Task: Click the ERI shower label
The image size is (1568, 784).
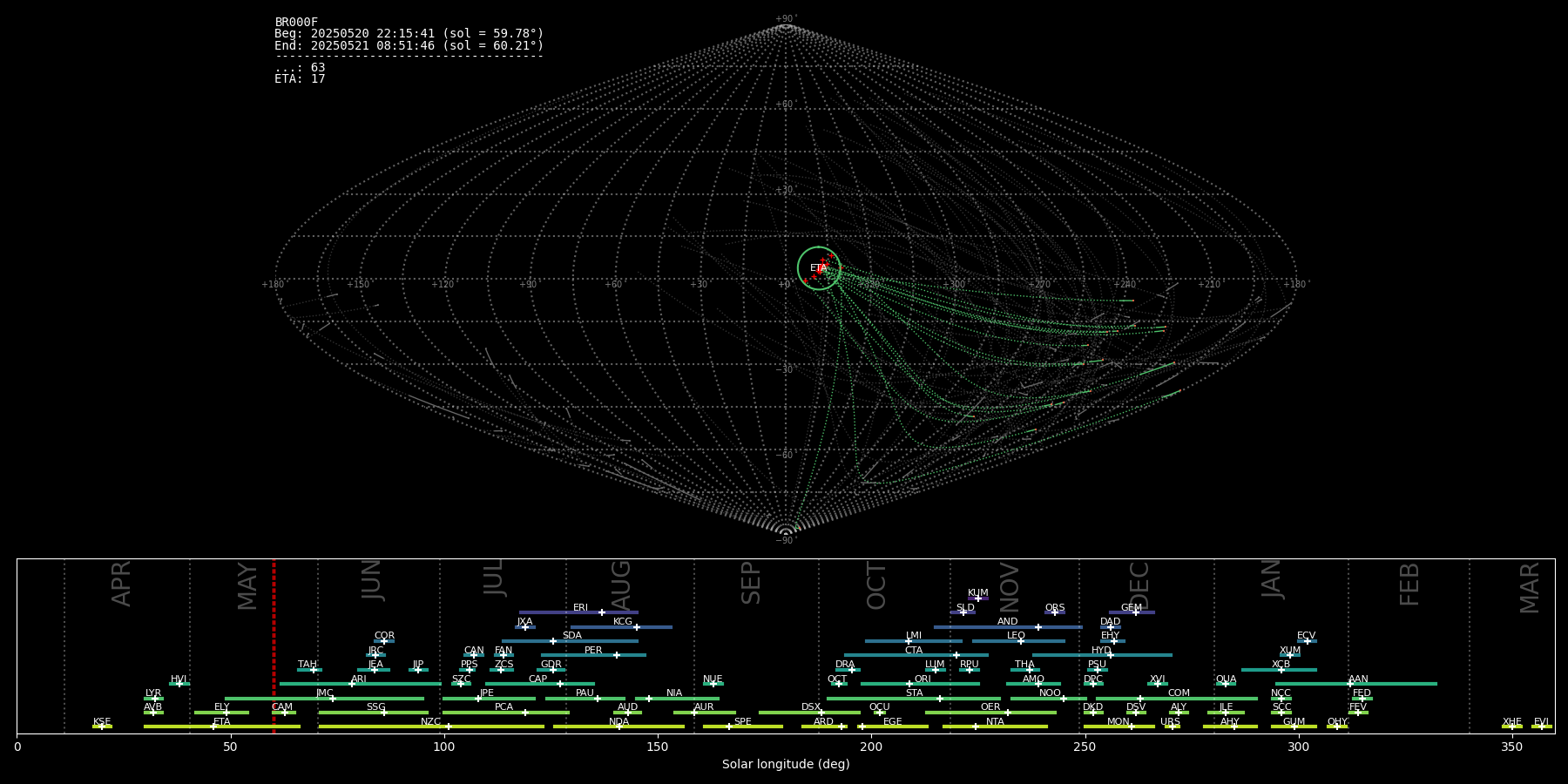Action: [x=580, y=607]
